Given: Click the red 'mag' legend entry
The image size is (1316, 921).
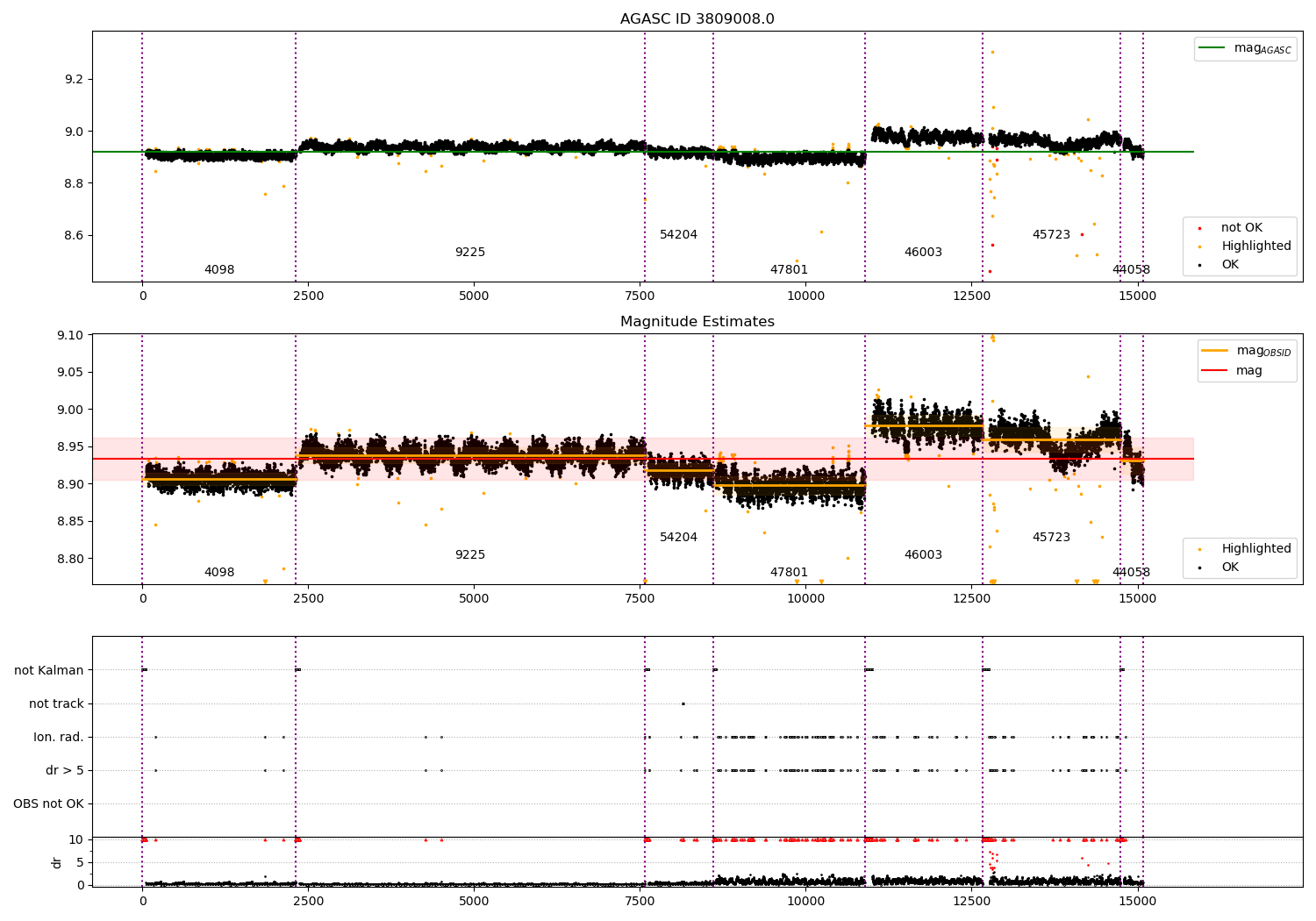Looking at the screenshot, I should coord(1232,371).
